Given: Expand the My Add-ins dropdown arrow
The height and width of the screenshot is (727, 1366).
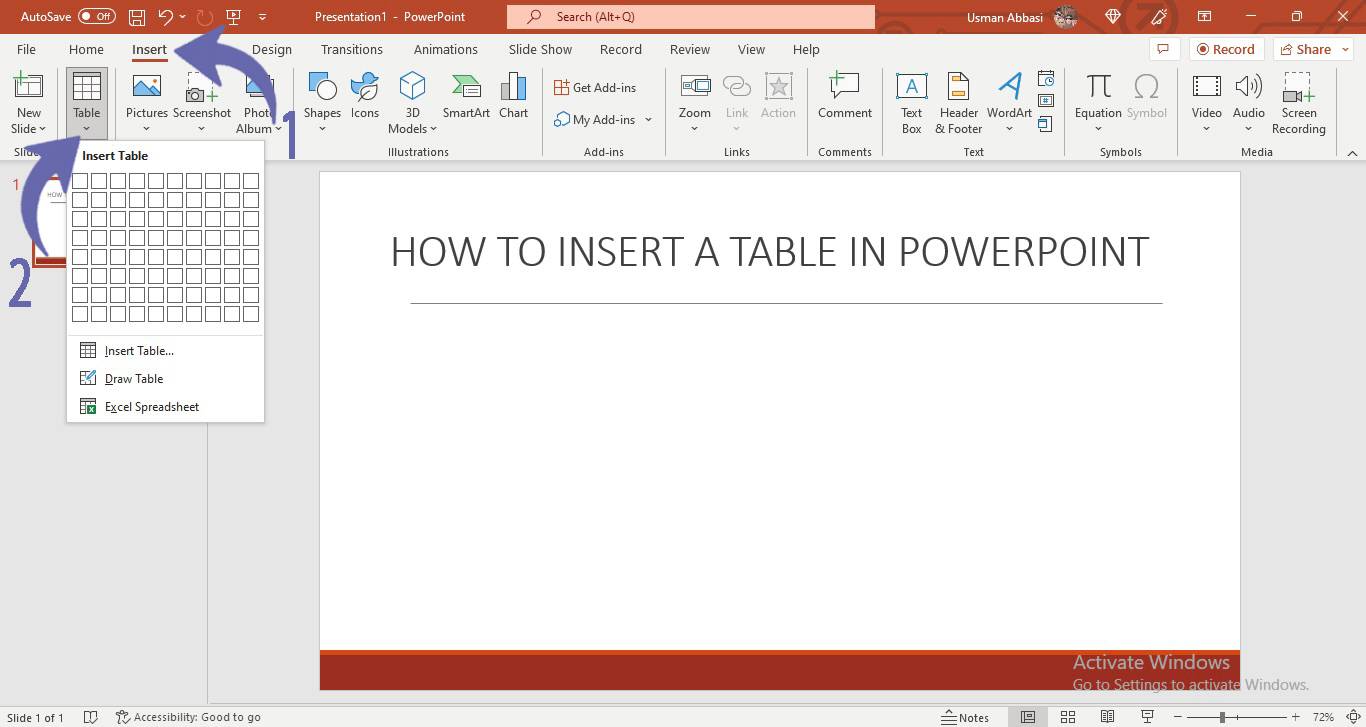Looking at the screenshot, I should coord(648,120).
